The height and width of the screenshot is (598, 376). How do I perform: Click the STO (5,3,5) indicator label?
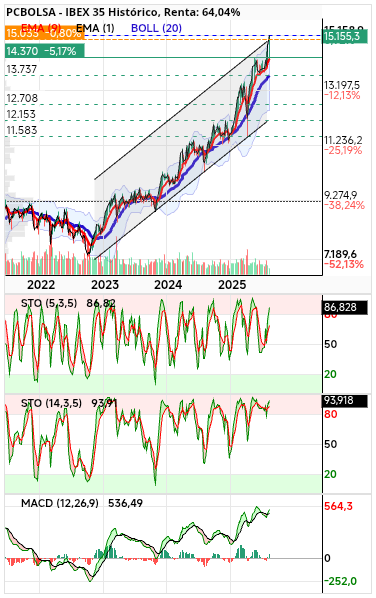pyautogui.click(x=49, y=304)
